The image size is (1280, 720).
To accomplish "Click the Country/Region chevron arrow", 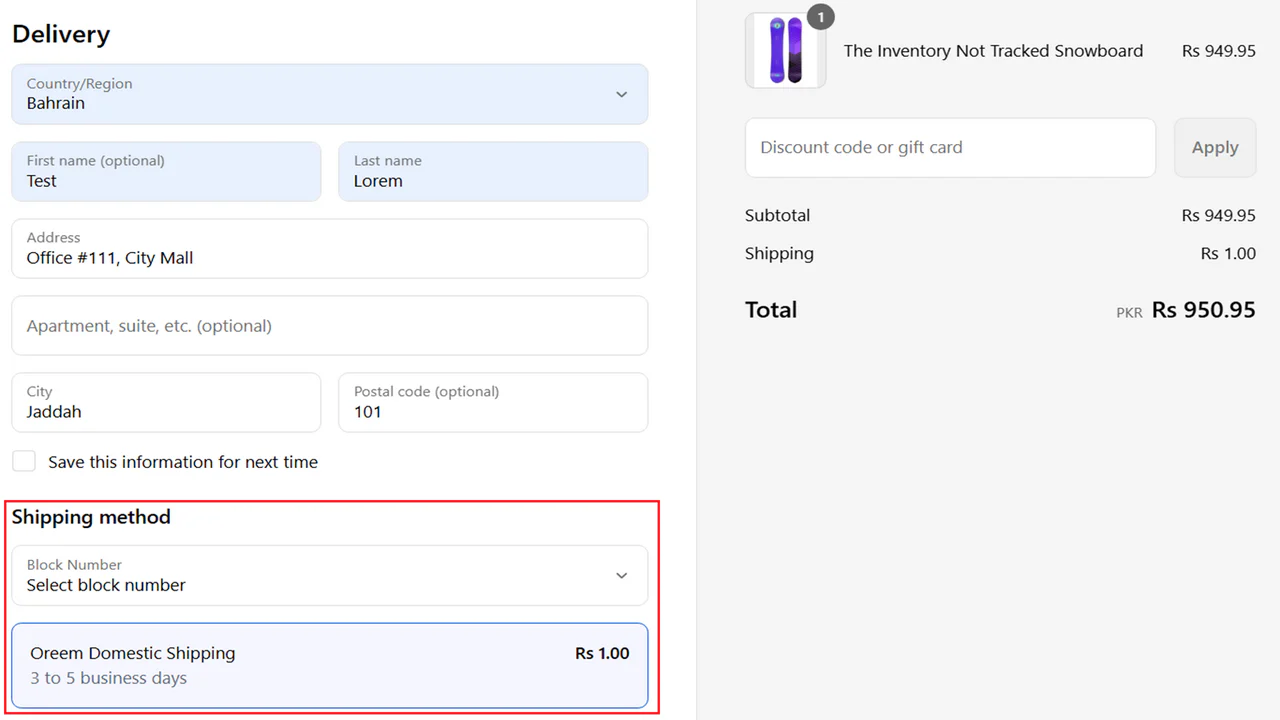I will click(621, 94).
